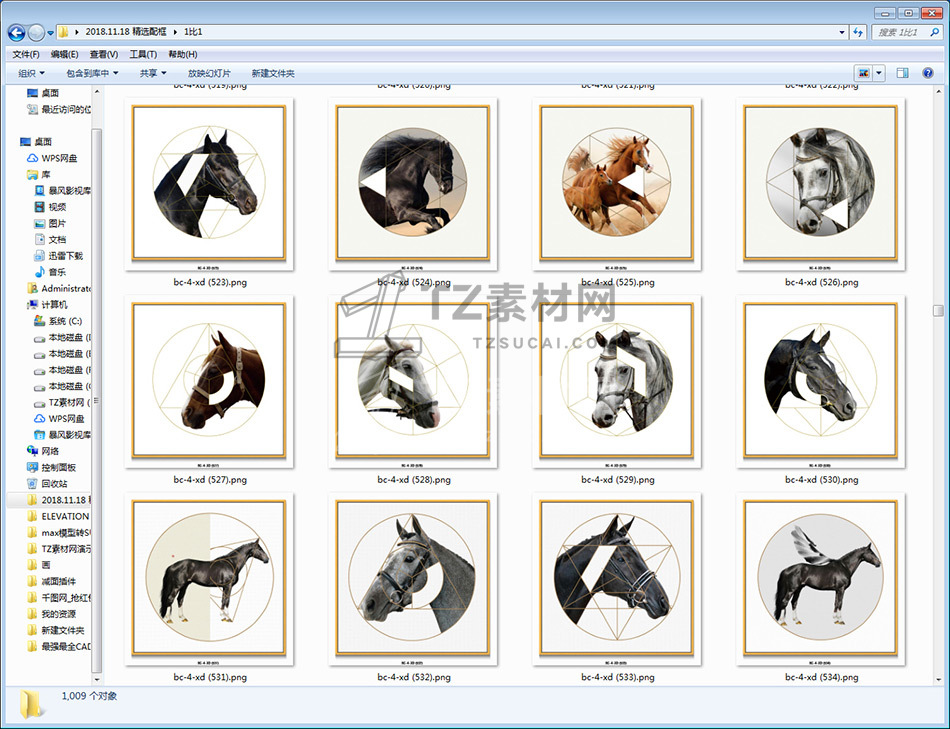This screenshot has width=950, height=729.
Task: Select 计算机 in navigation pane
Action: click(x=47, y=304)
